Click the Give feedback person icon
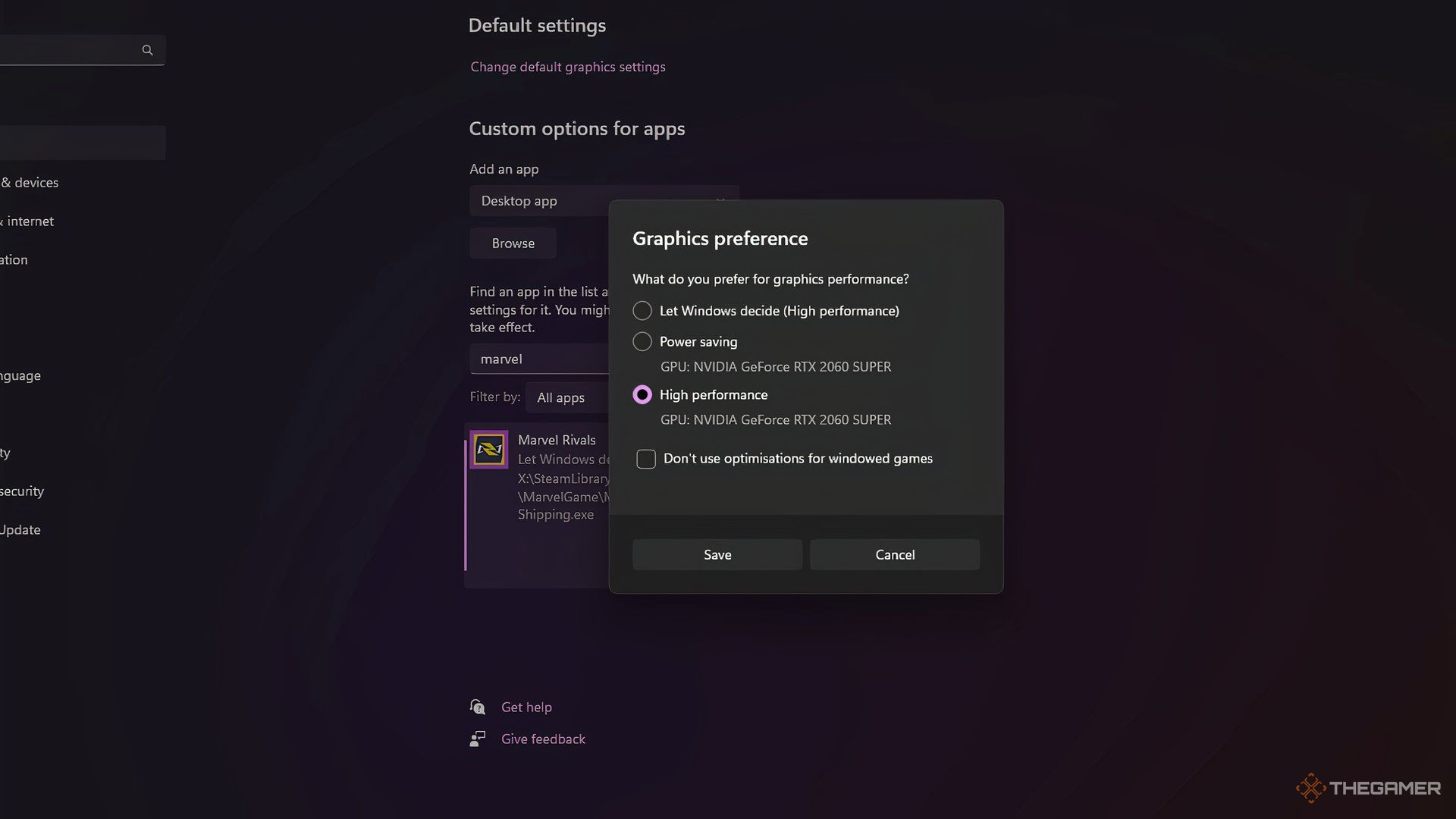Viewport: 1456px width, 819px height. pyautogui.click(x=477, y=739)
